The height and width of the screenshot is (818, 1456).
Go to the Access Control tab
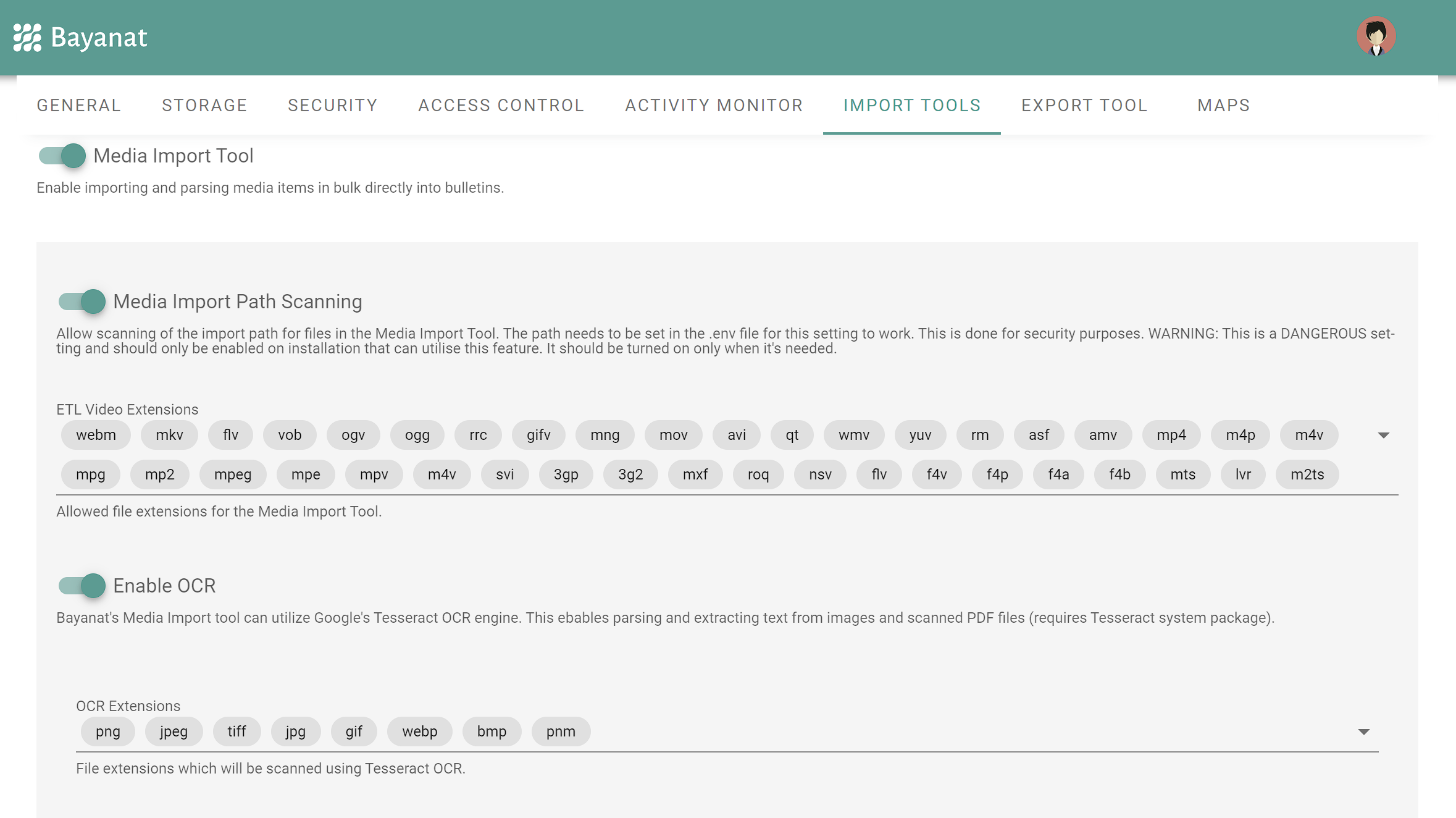[x=501, y=106]
